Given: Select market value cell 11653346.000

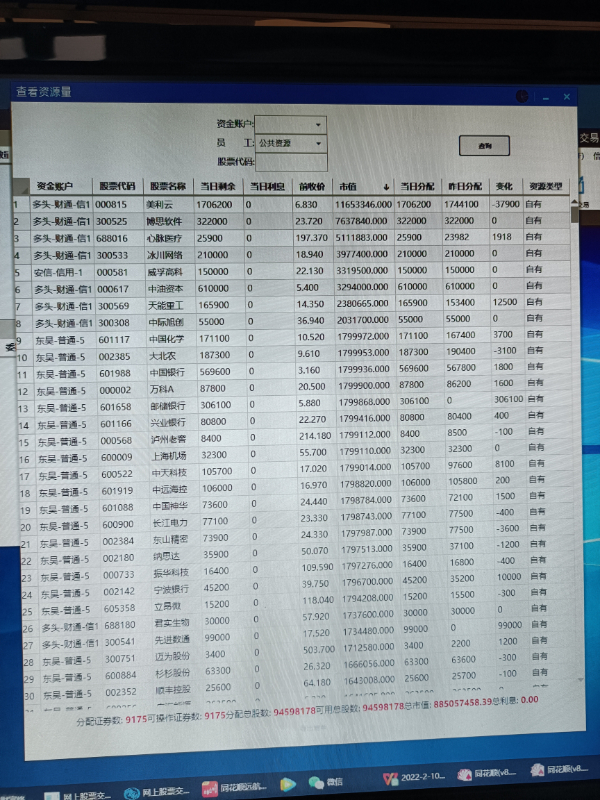Looking at the screenshot, I should 363,205.
